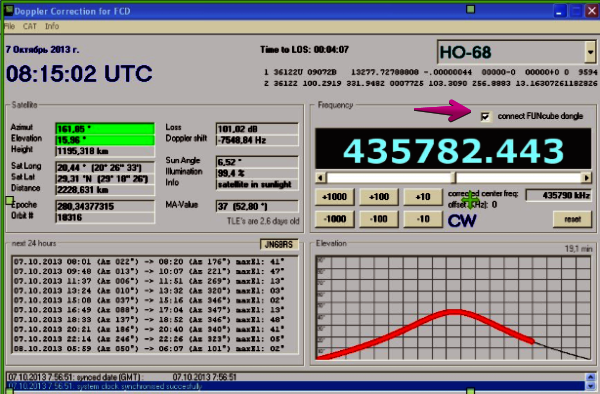The height and width of the screenshot is (394, 600).
Task: Select the 09:48 pass in next 24 hours list
Action: pos(149,272)
